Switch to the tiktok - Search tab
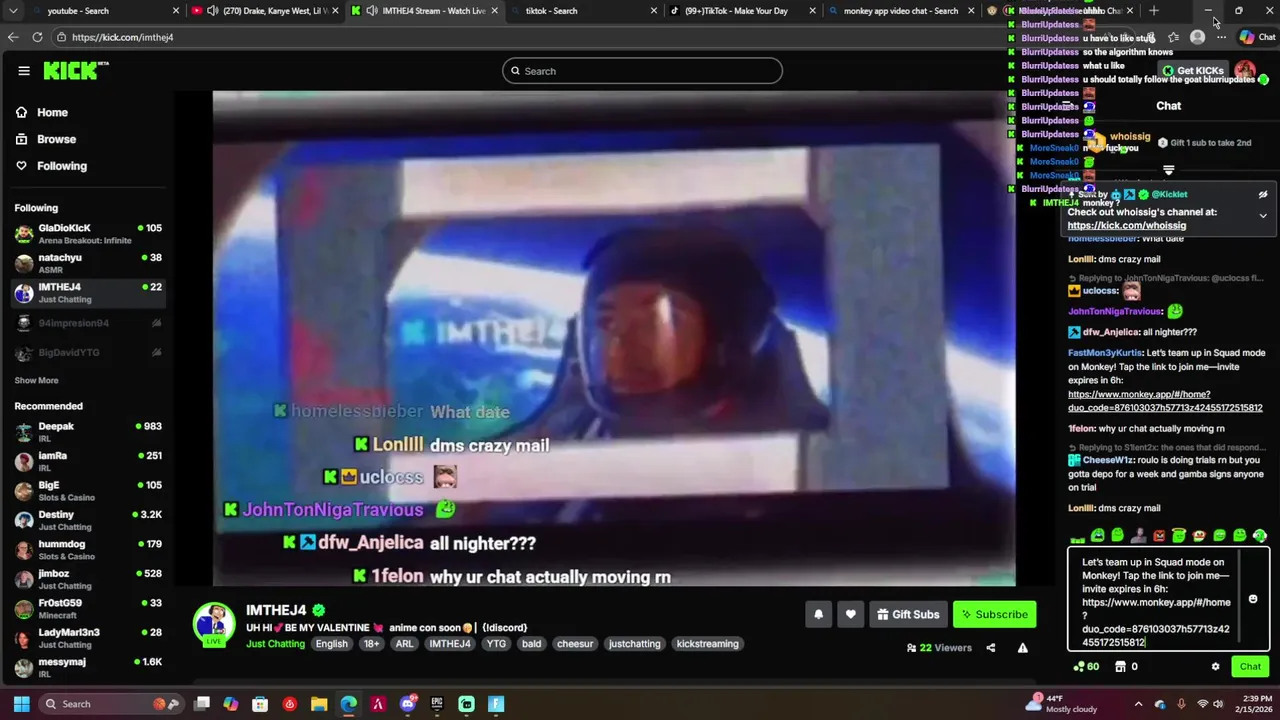Viewport: 1280px width, 720px height. pos(584,11)
